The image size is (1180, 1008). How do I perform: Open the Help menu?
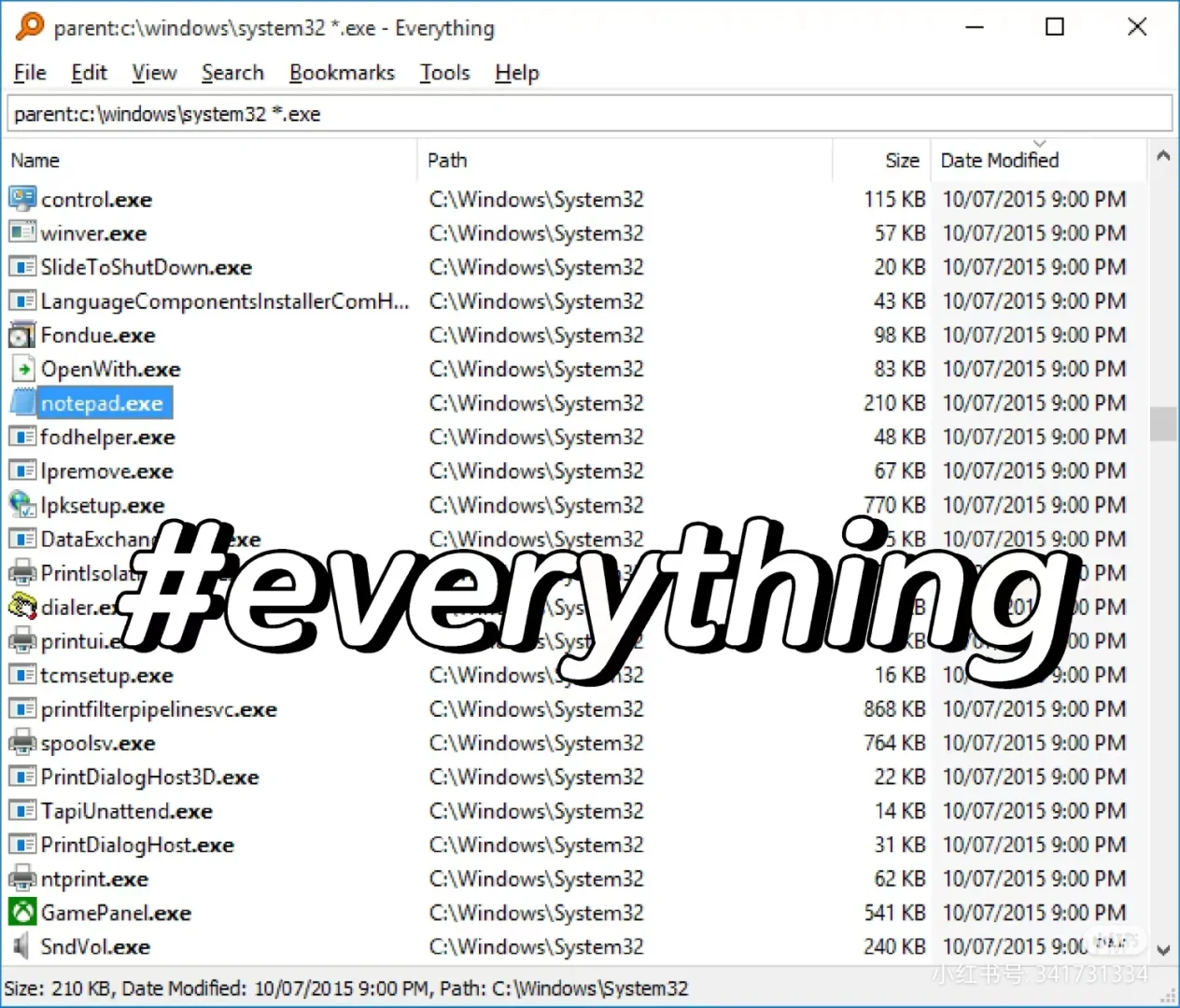(x=517, y=73)
